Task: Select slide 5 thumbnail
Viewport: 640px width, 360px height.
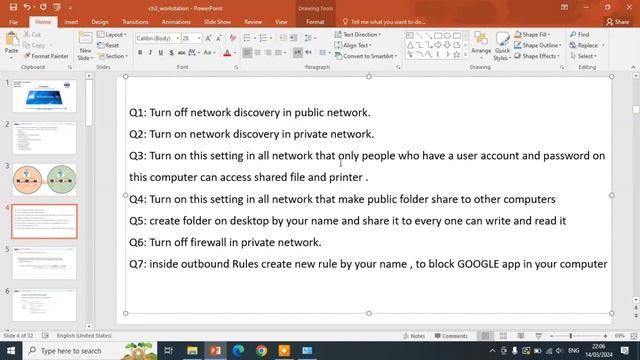Action: pos(44,263)
